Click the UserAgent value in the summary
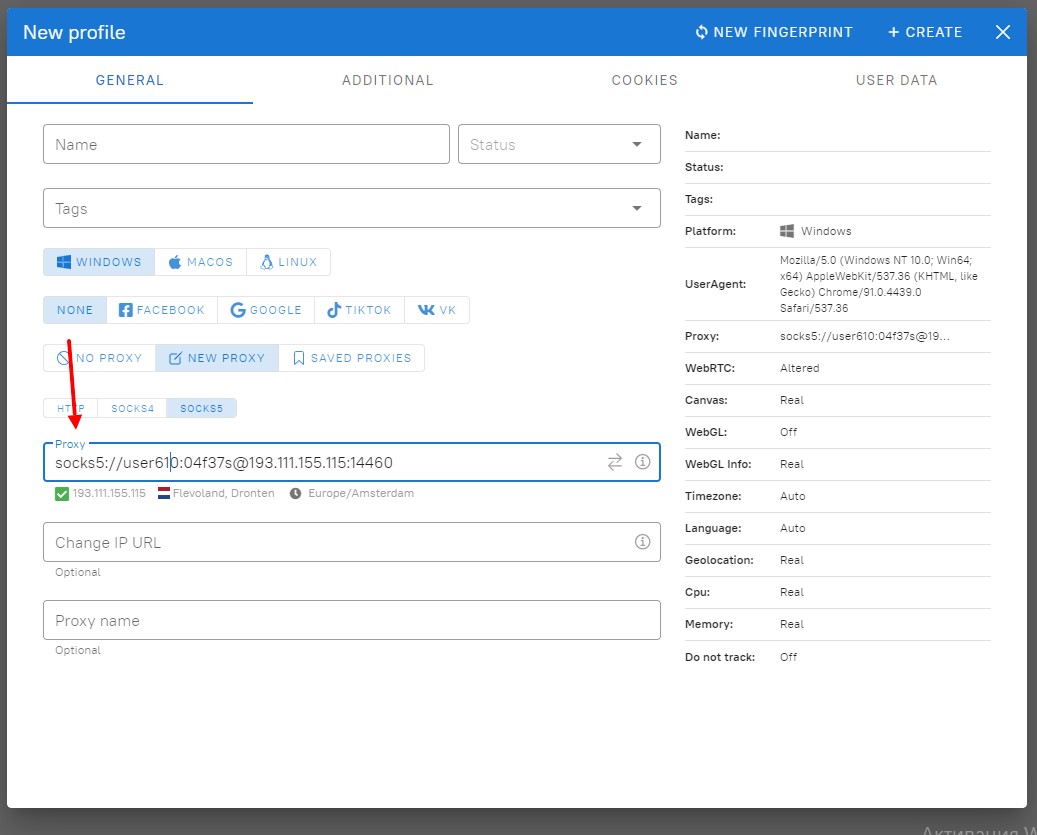1037x835 pixels. point(879,284)
